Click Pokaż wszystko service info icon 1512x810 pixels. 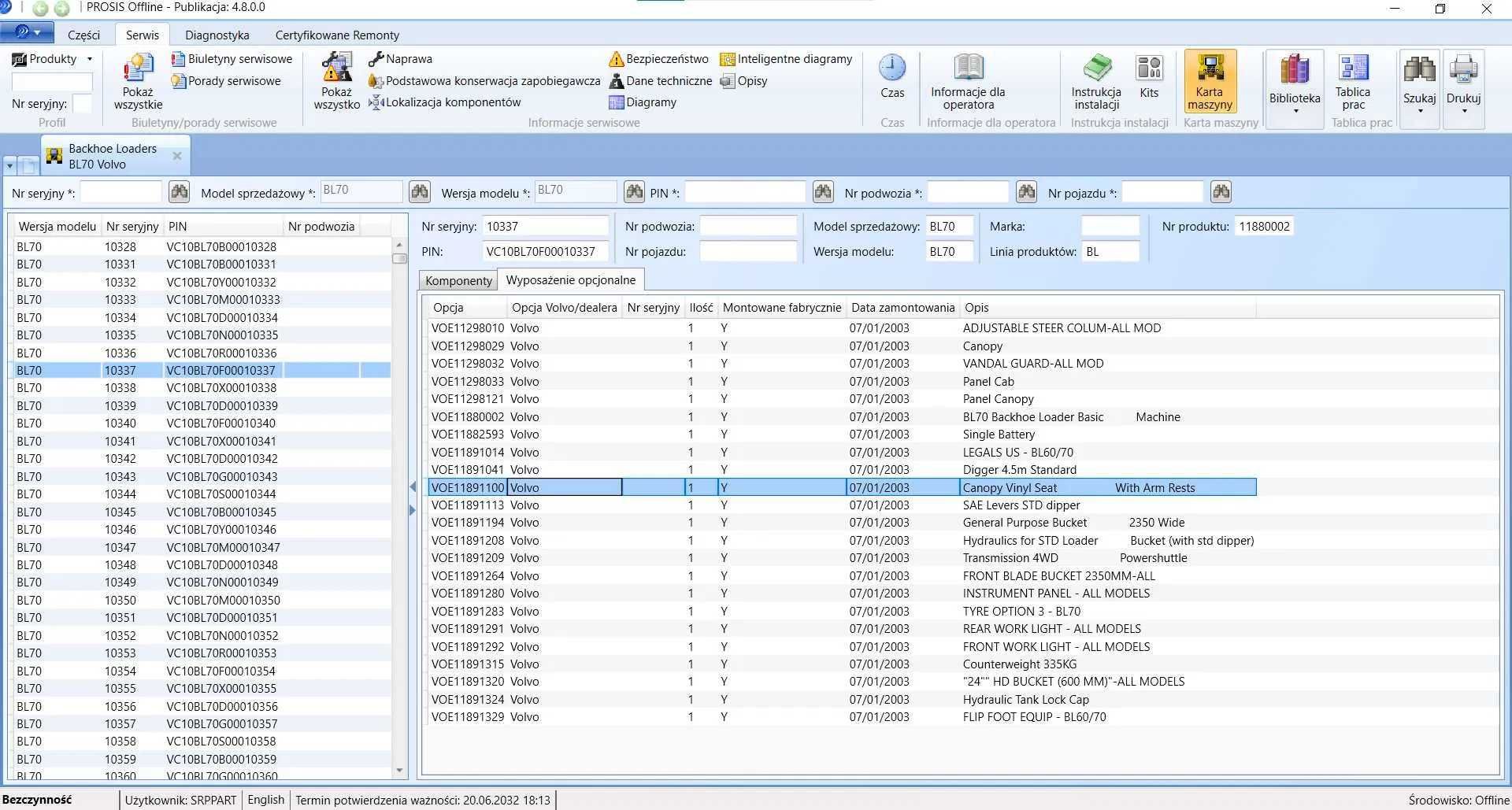click(336, 81)
